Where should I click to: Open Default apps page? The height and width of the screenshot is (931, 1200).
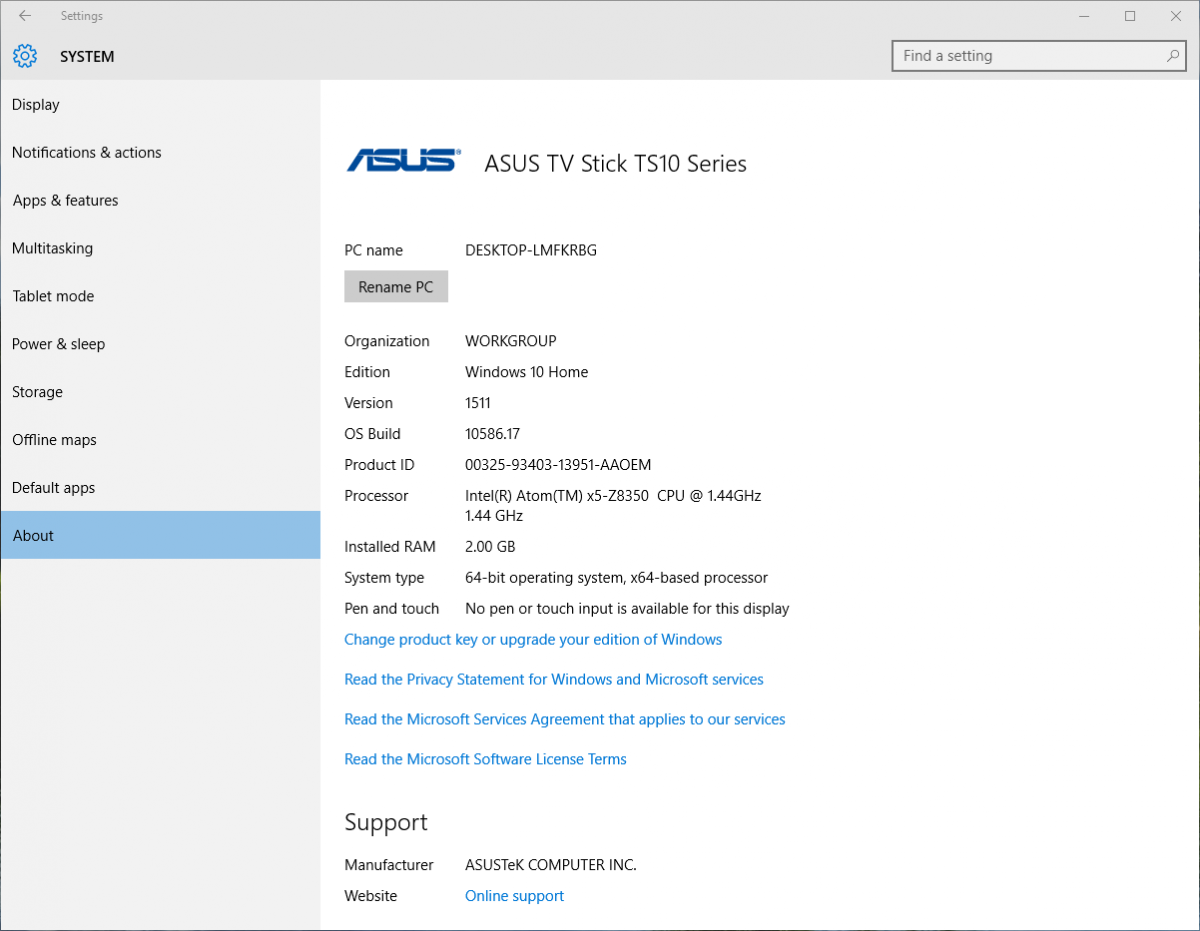(x=160, y=488)
